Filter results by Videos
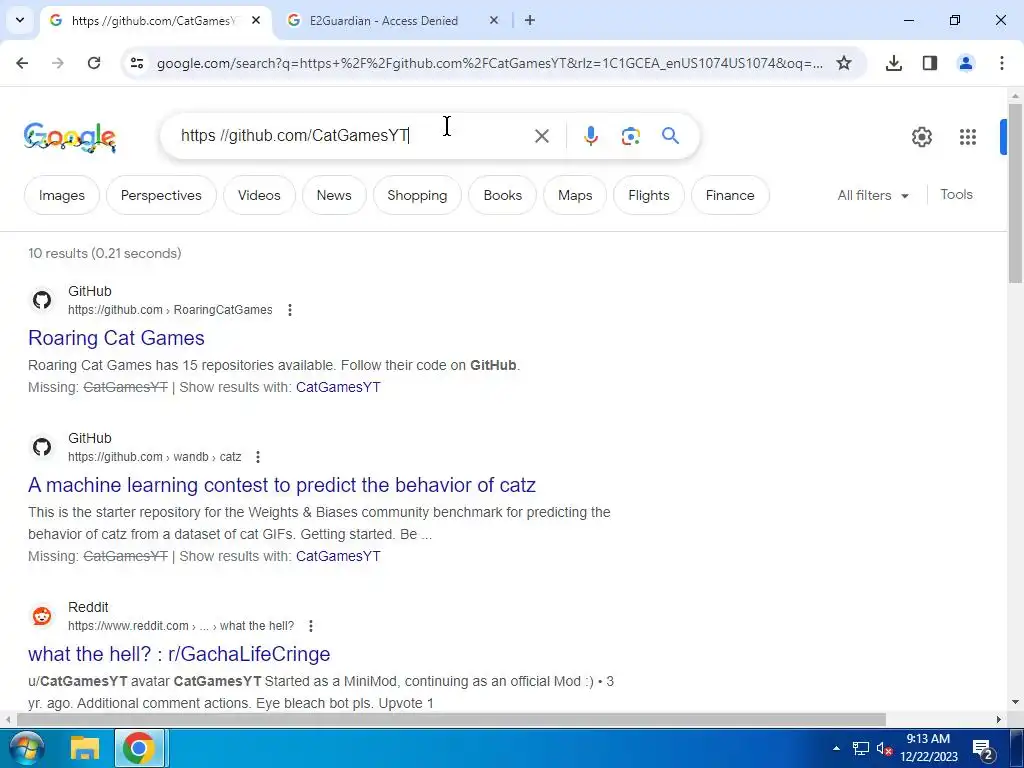The height and width of the screenshot is (768, 1024). coord(259,195)
